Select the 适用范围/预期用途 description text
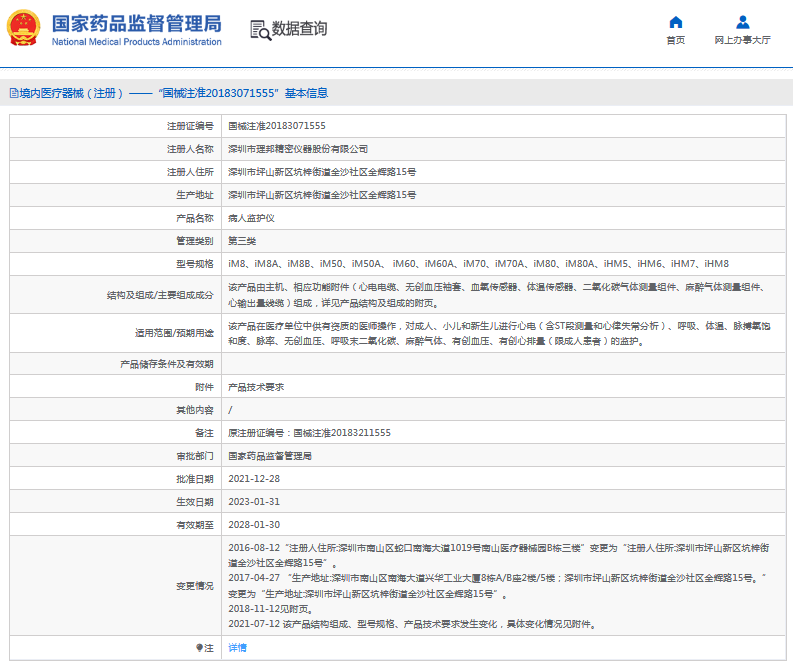This screenshot has height=668, width=793. pyautogui.click(x=499, y=333)
